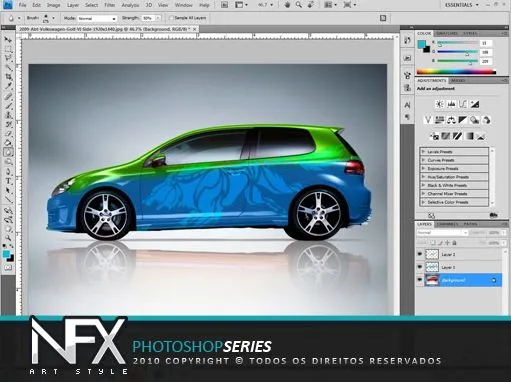Switch to the Masks tab
Image resolution: width=511 pixels, height=382 pixels.
tap(458, 81)
